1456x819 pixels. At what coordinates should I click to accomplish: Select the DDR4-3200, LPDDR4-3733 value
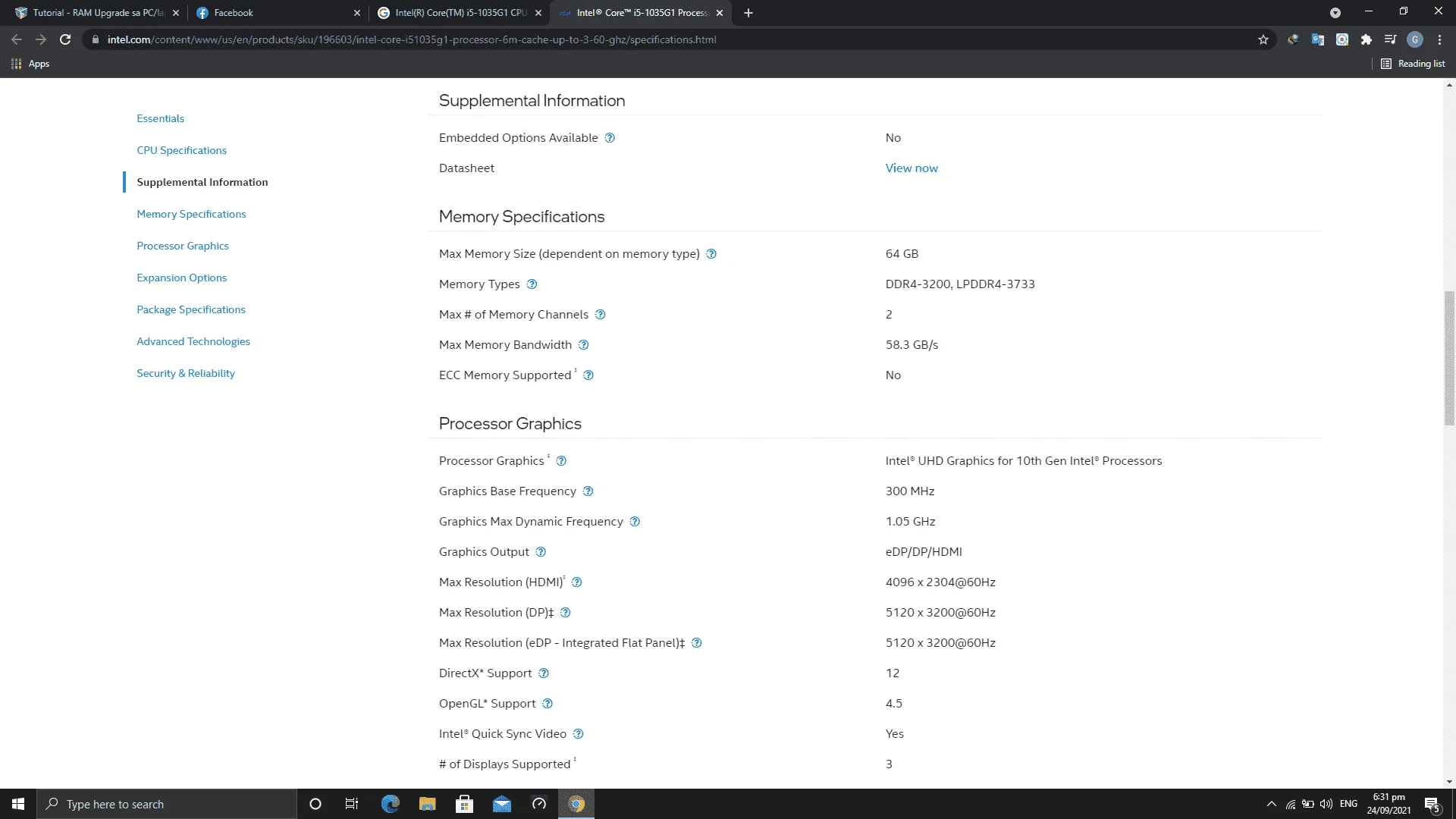point(960,284)
